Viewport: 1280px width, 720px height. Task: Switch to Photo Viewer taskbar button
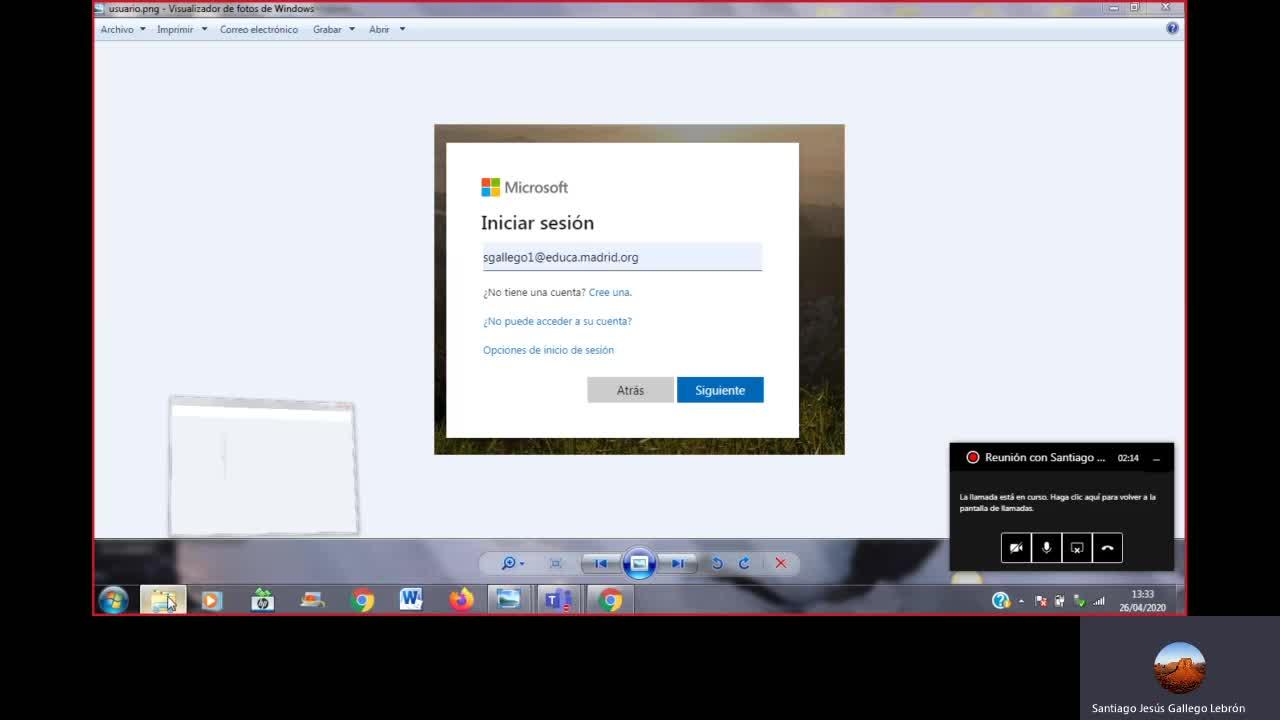(509, 600)
